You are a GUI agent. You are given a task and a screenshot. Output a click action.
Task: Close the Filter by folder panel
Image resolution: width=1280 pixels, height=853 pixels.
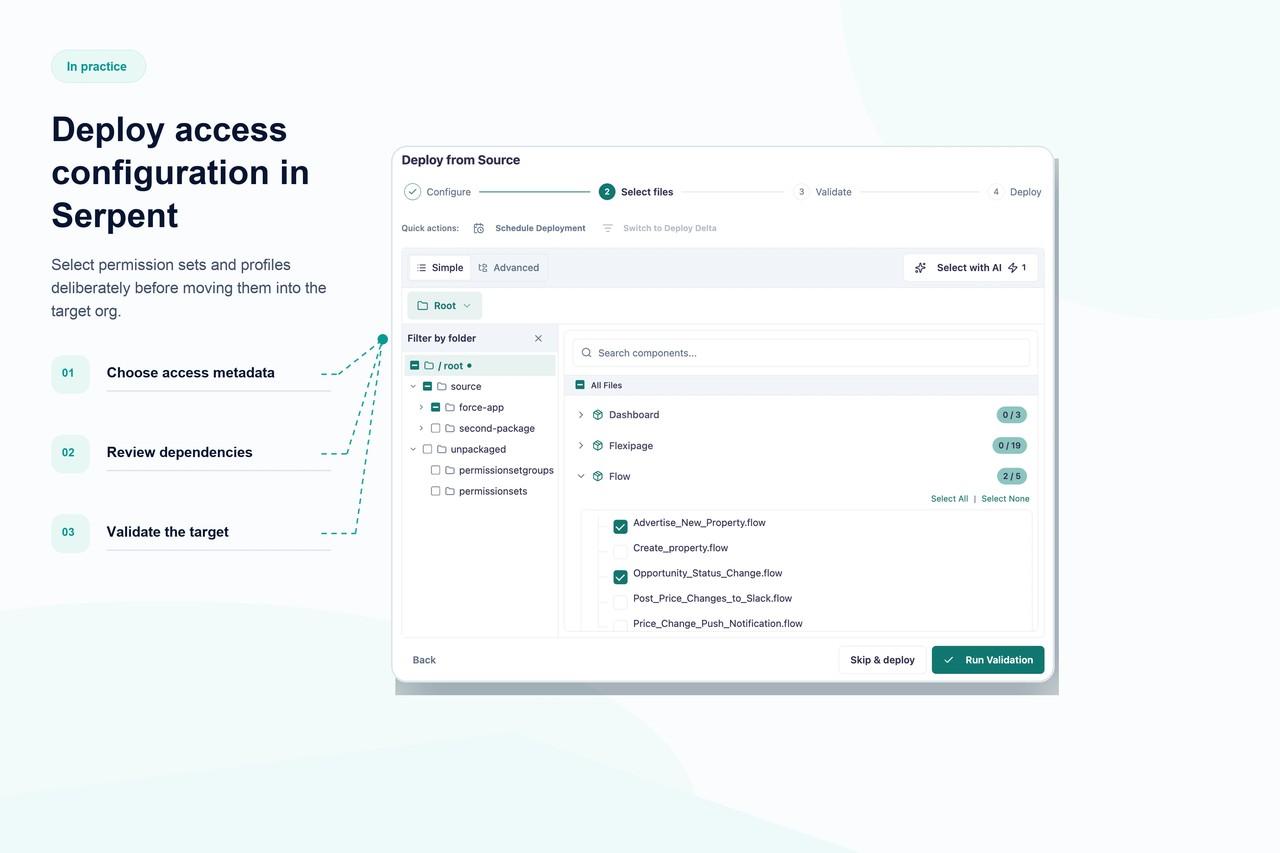click(538, 339)
